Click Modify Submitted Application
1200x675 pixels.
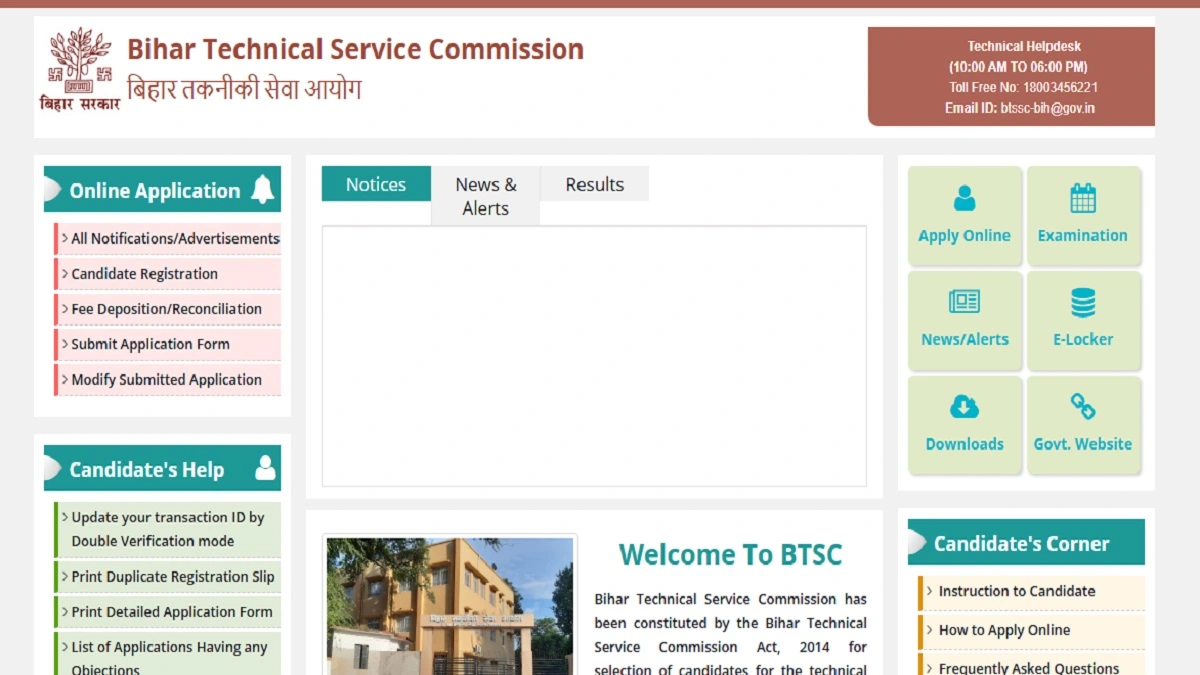tap(166, 380)
